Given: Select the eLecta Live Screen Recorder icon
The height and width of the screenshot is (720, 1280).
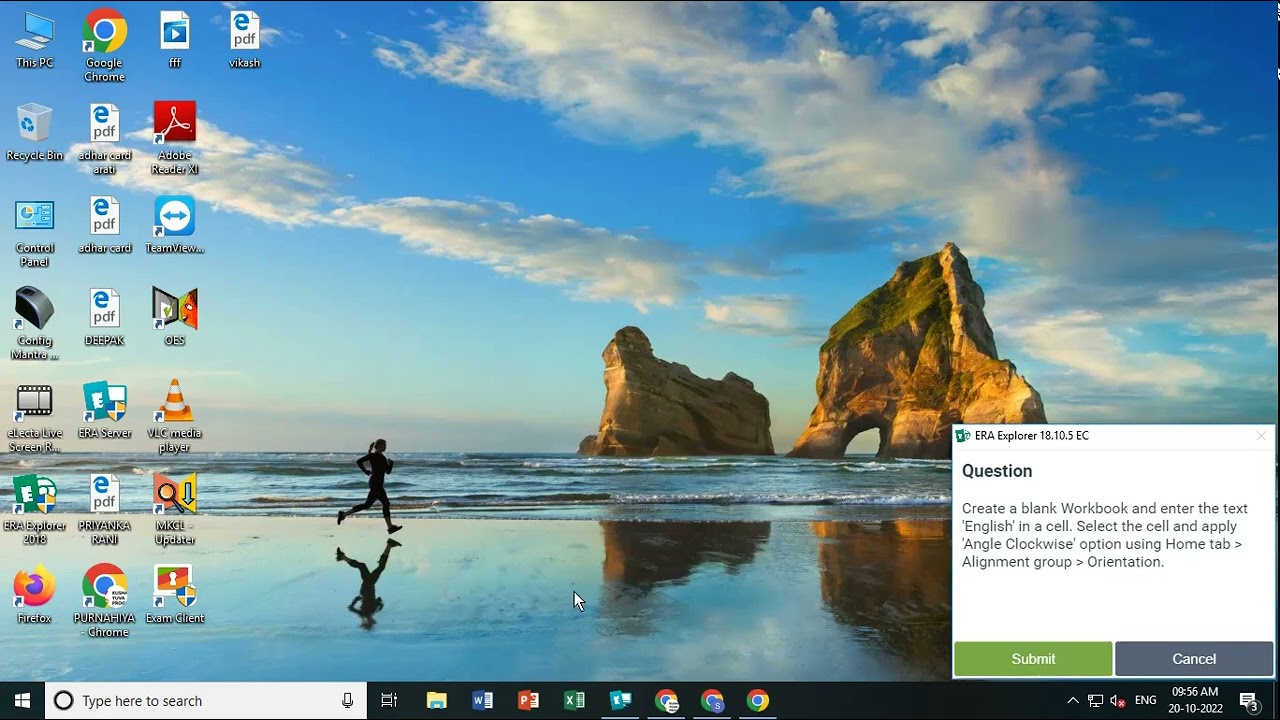Looking at the screenshot, I should 34,418.
